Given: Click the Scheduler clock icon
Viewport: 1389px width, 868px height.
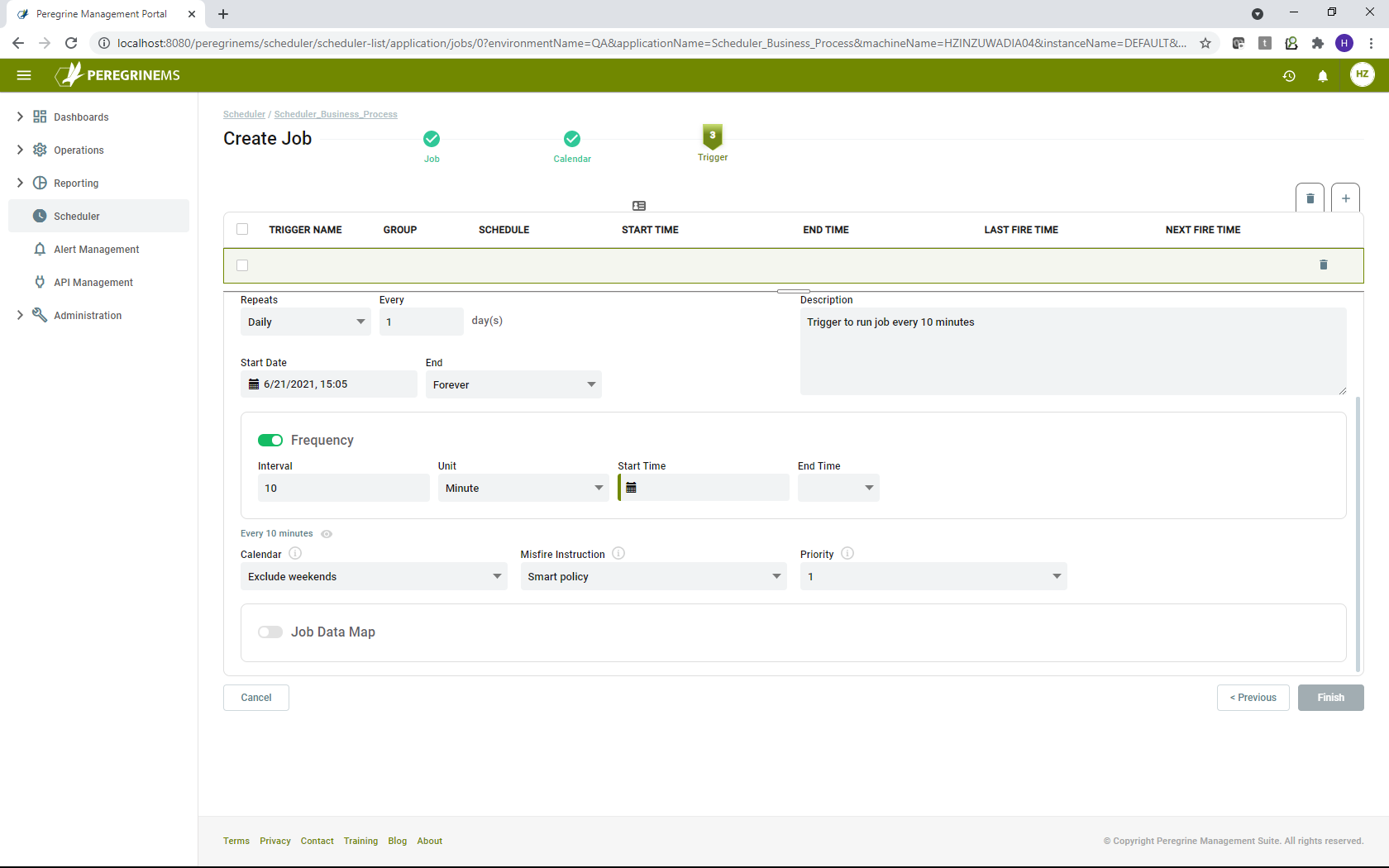Looking at the screenshot, I should pos(40,216).
